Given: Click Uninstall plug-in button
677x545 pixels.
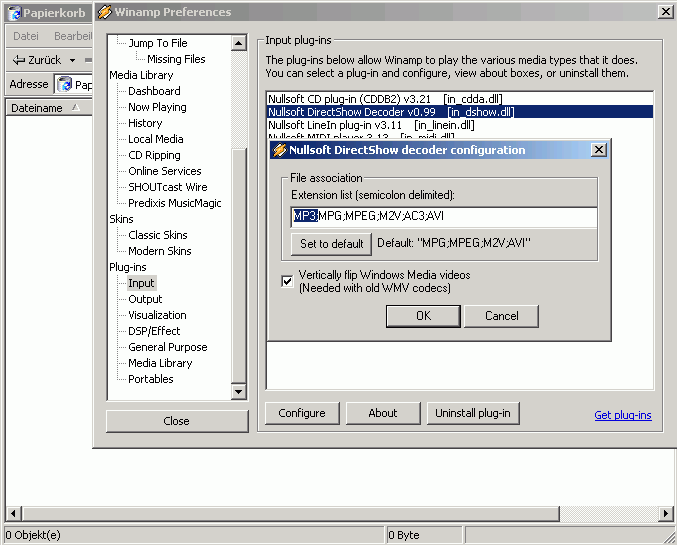Looking at the screenshot, I should [x=473, y=413].
